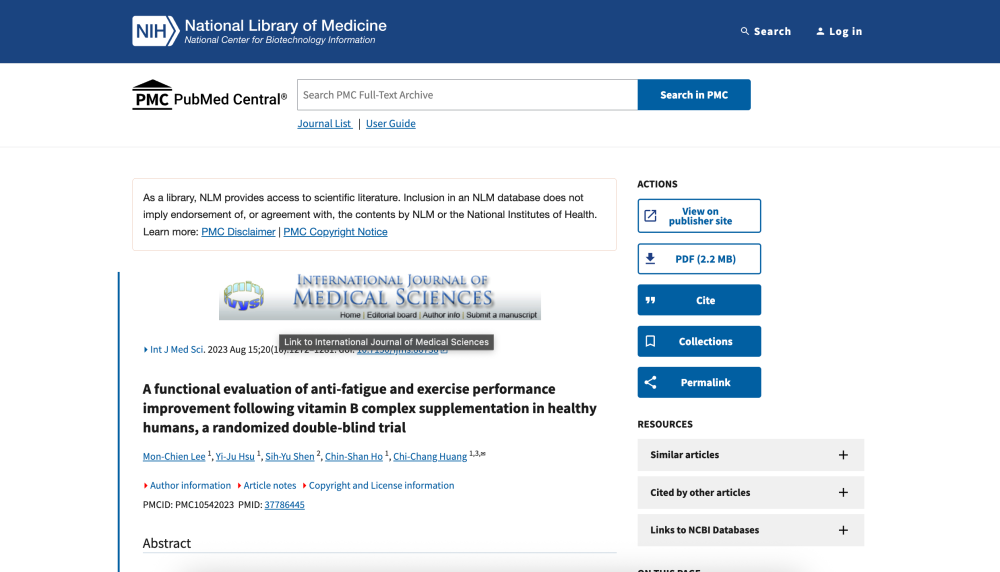Click the RESOURCES sidebar heading
Viewport: 1000px width, 572px height.
point(665,424)
